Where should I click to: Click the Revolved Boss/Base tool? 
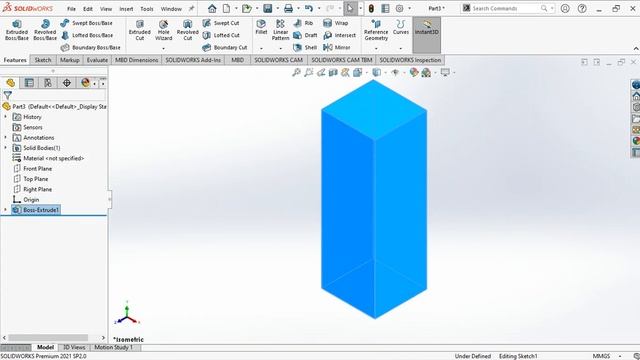45,30
